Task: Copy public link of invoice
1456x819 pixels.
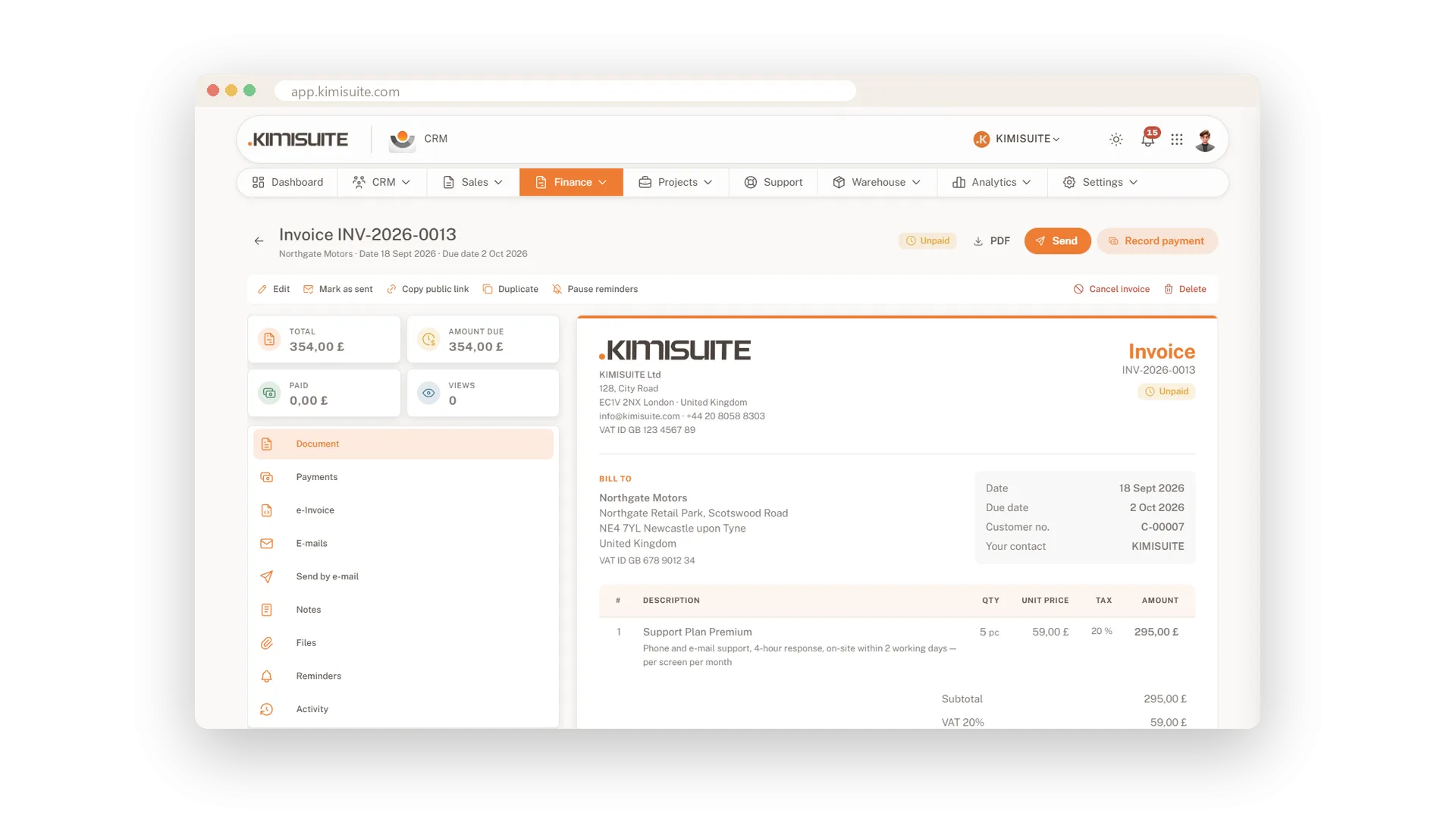Action: pyautogui.click(x=428, y=290)
